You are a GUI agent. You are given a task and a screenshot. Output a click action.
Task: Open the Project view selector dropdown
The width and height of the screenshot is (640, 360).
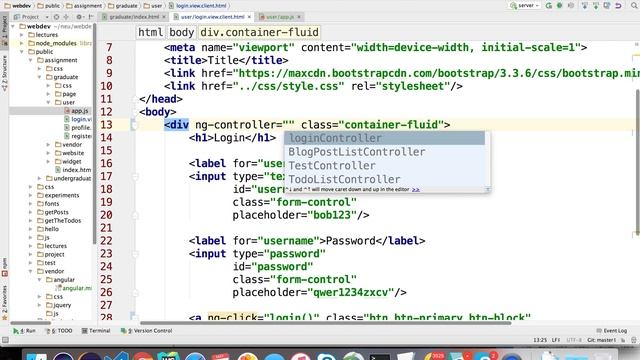click(x=31, y=17)
